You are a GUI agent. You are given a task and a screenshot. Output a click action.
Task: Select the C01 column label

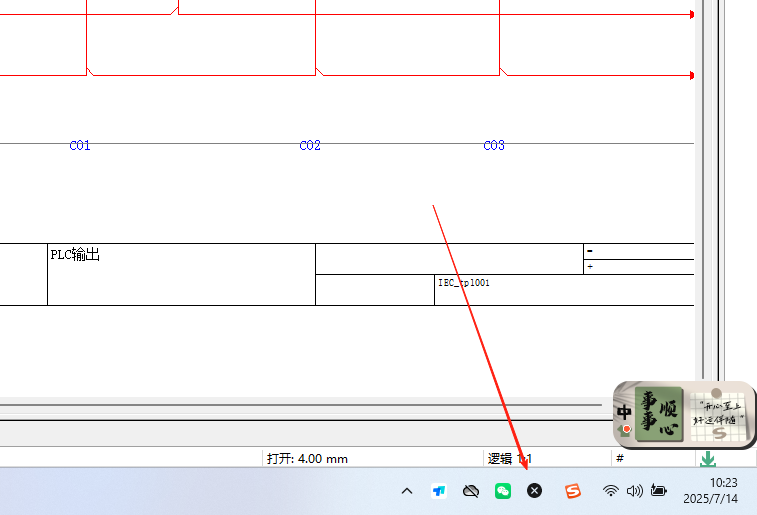pos(80,146)
